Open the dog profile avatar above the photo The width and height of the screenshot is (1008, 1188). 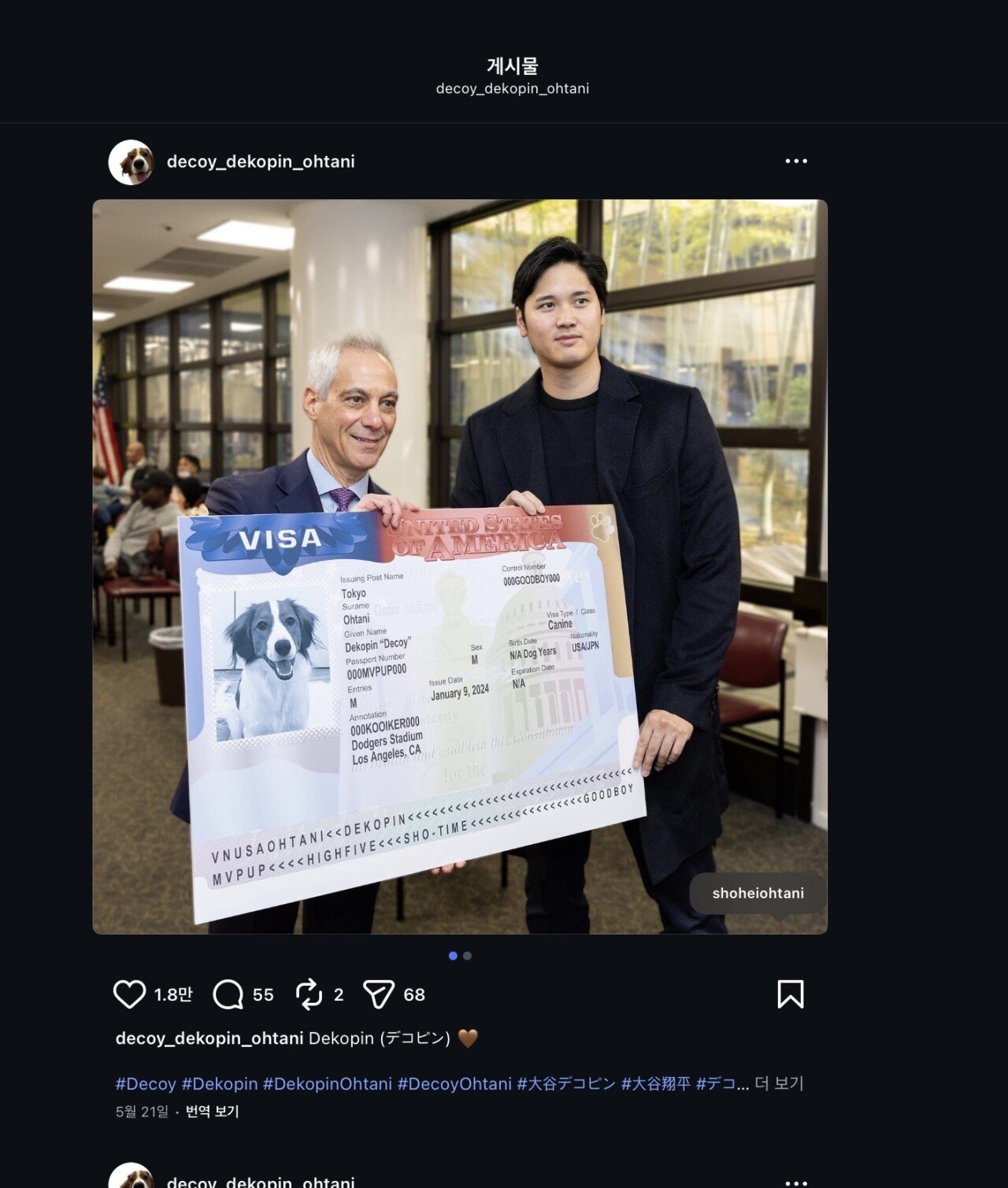(131, 162)
